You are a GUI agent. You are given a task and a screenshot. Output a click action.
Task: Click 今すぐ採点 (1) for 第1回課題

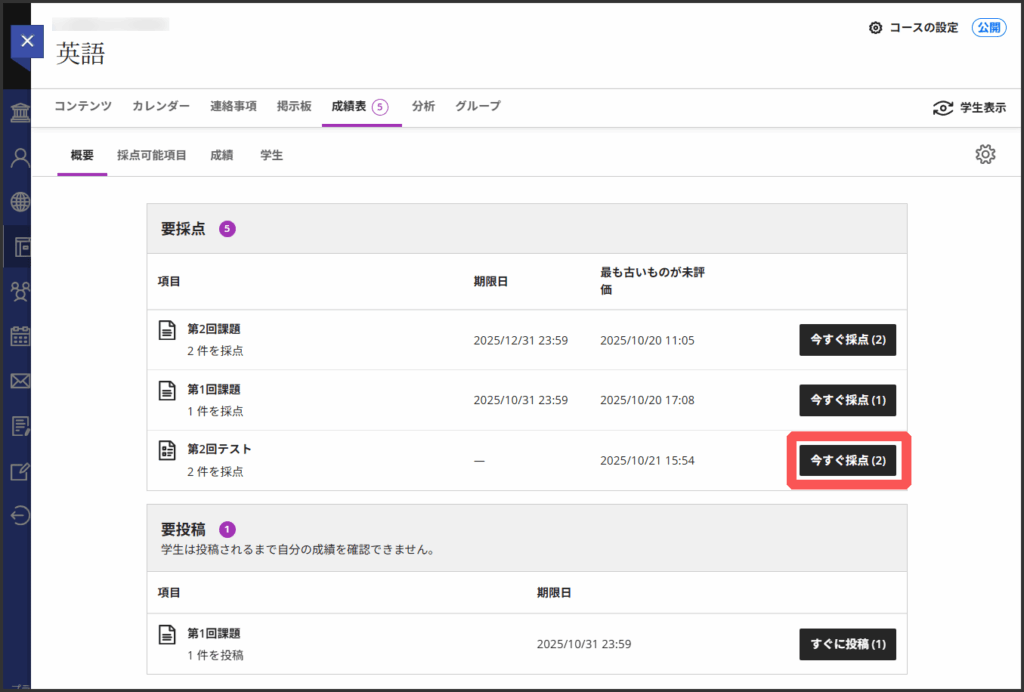(x=847, y=400)
